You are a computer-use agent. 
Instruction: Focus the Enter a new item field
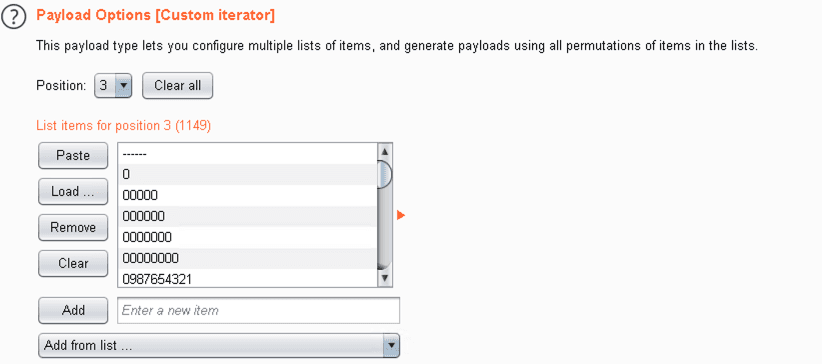(258, 311)
